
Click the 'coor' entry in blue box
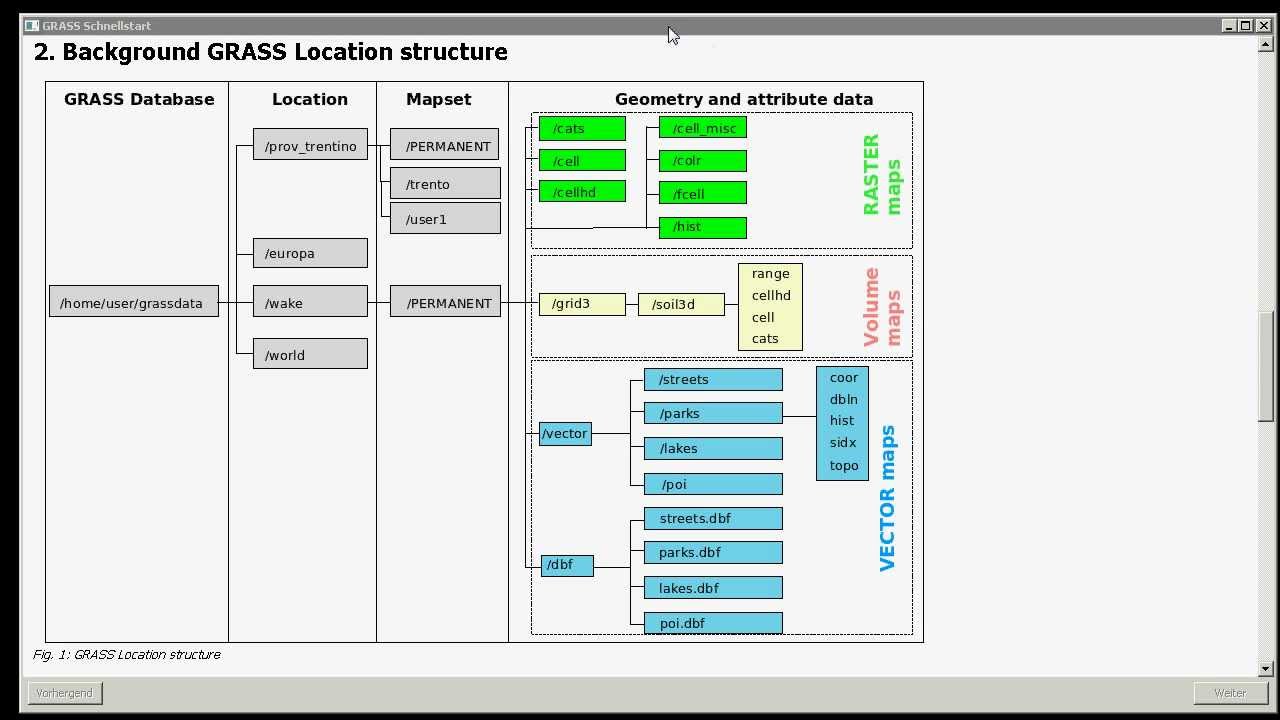844,378
